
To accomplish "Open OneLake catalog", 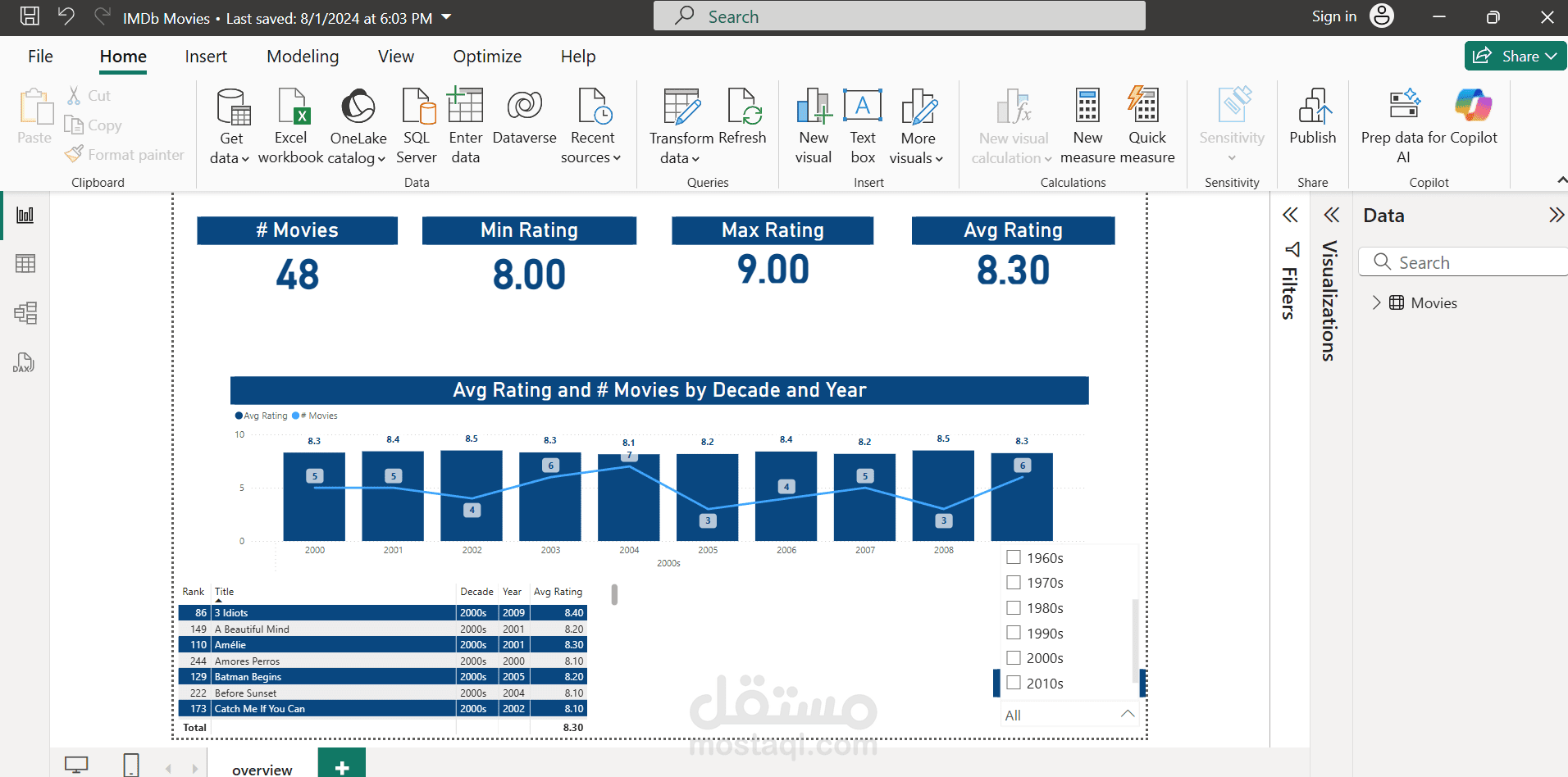I will point(358,126).
